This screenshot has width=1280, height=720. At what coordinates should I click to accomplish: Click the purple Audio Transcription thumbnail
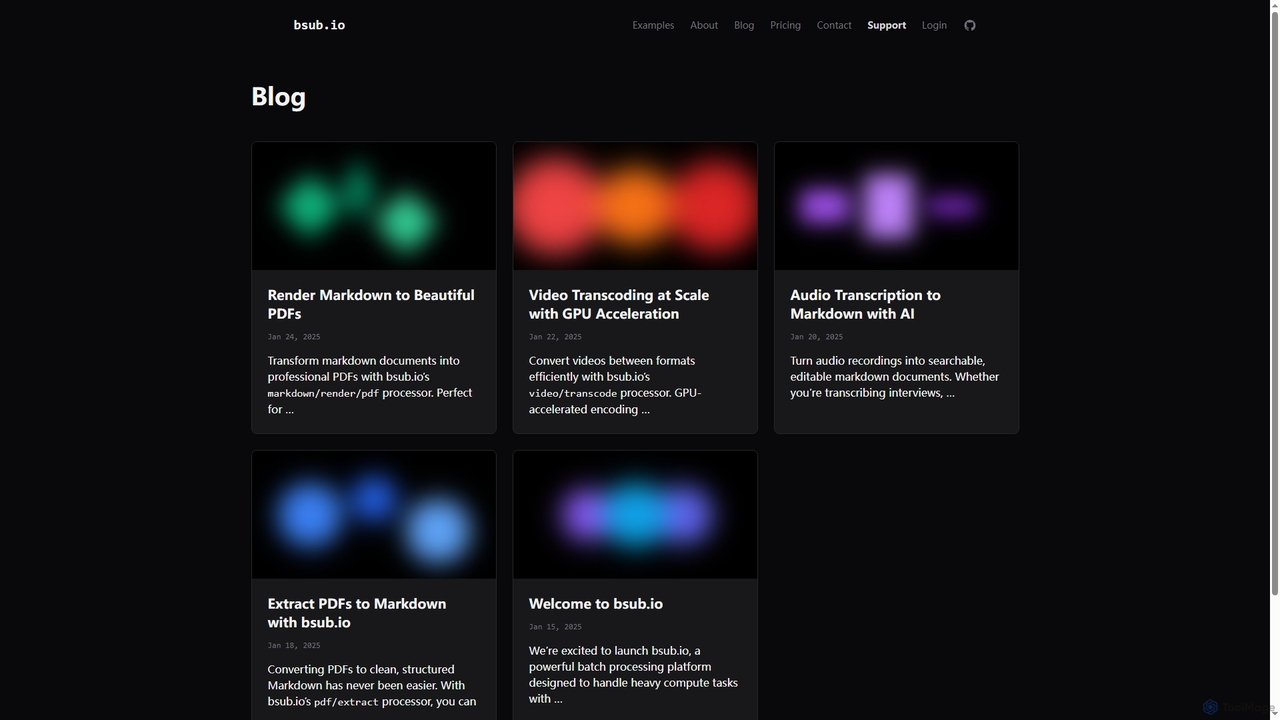pos(896,206)
